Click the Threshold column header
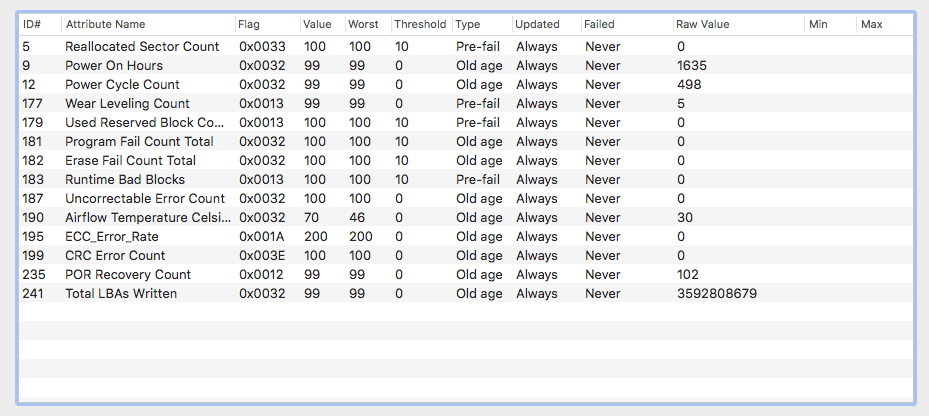 421,24
